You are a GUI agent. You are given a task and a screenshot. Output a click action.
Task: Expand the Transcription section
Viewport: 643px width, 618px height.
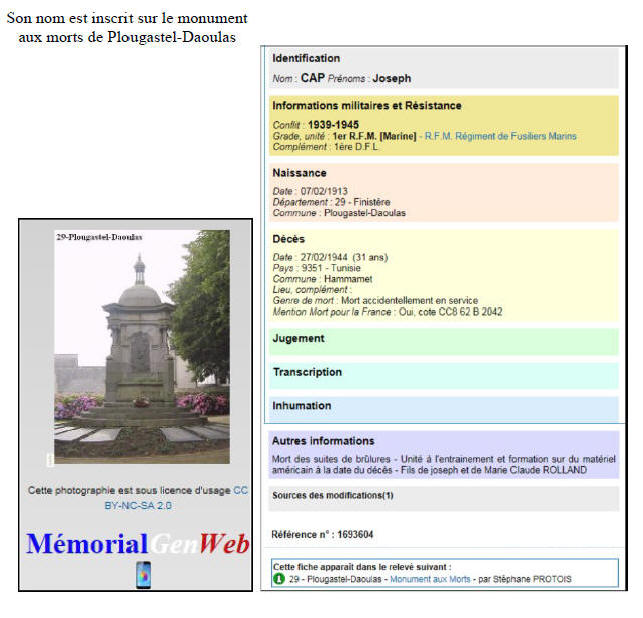click(x=307, y=373)
